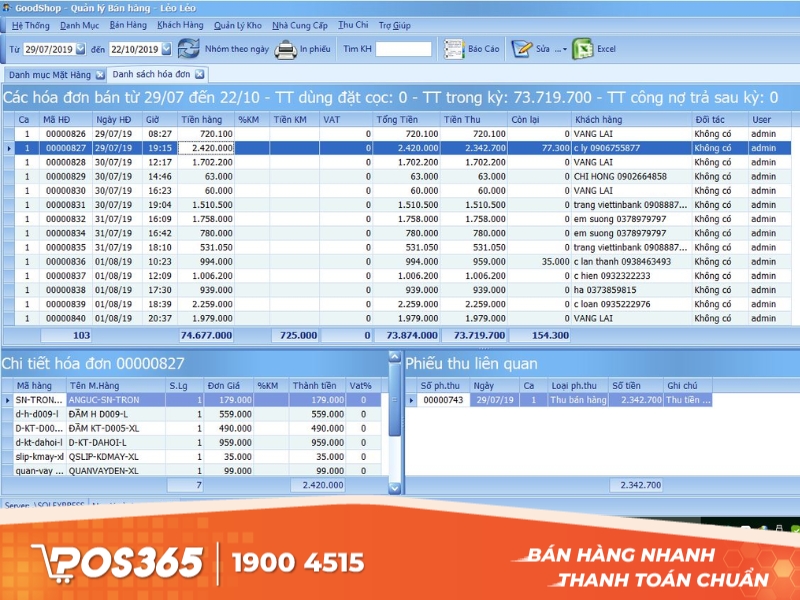
Task: Open the Bán Hàng menu
Action: [128, 25]
